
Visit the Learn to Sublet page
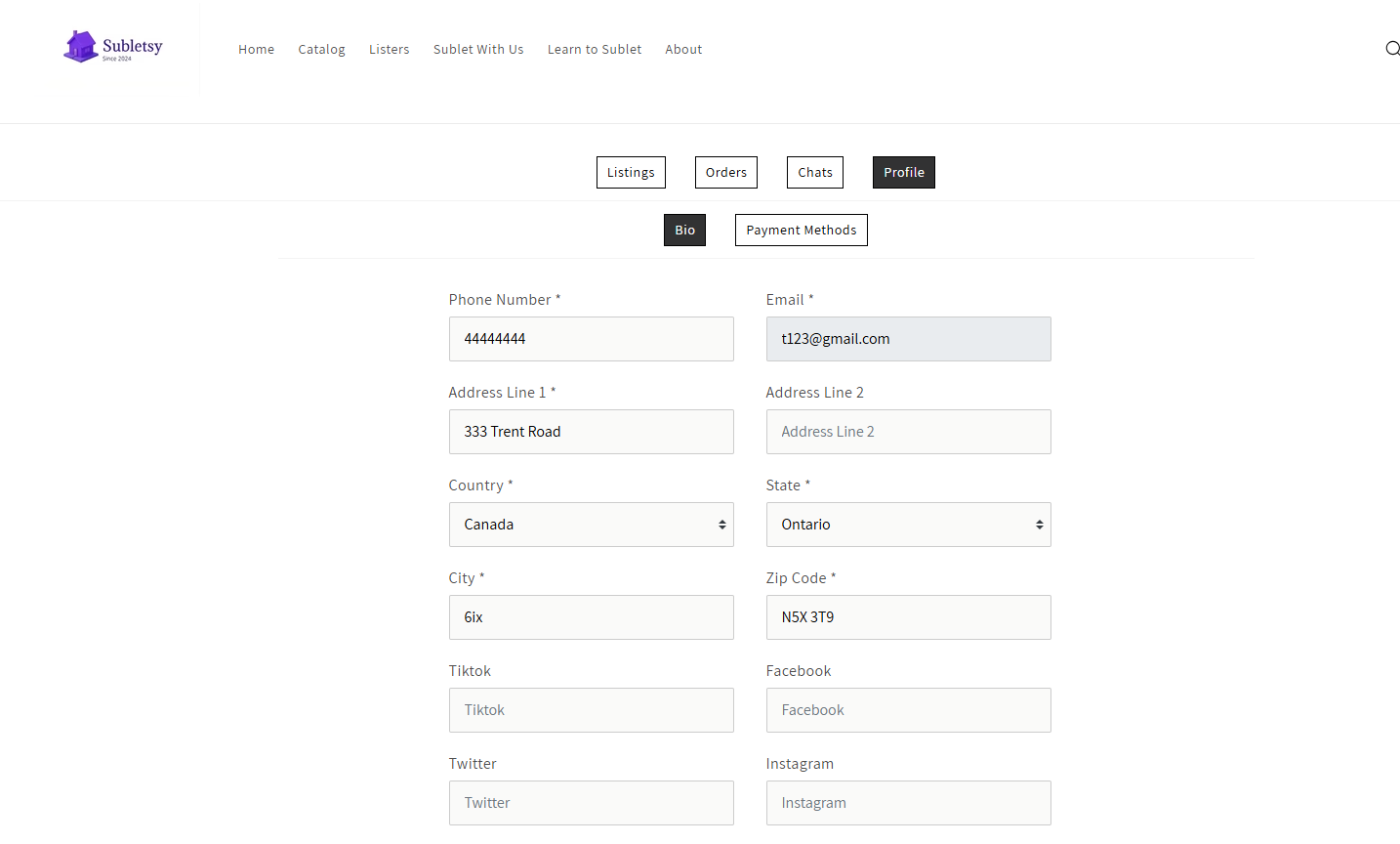(x=594, y=50)
